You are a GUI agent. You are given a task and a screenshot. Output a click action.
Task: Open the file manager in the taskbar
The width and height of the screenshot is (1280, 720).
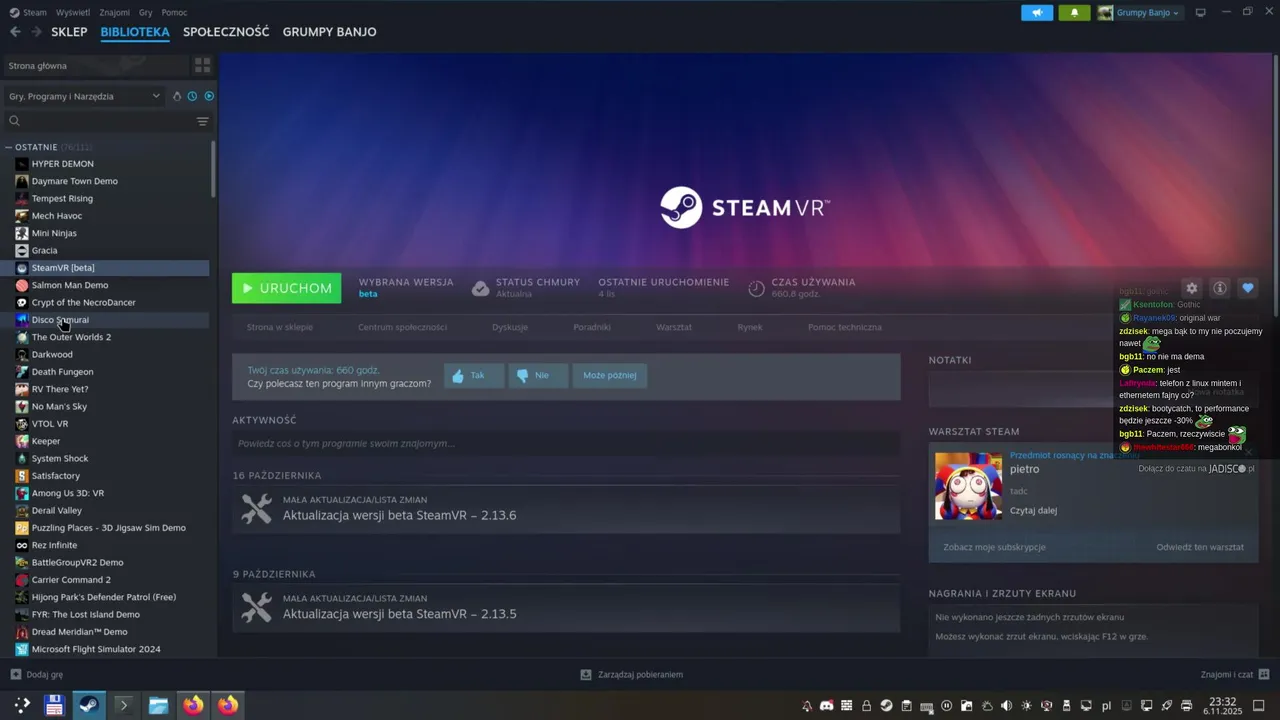158,705
